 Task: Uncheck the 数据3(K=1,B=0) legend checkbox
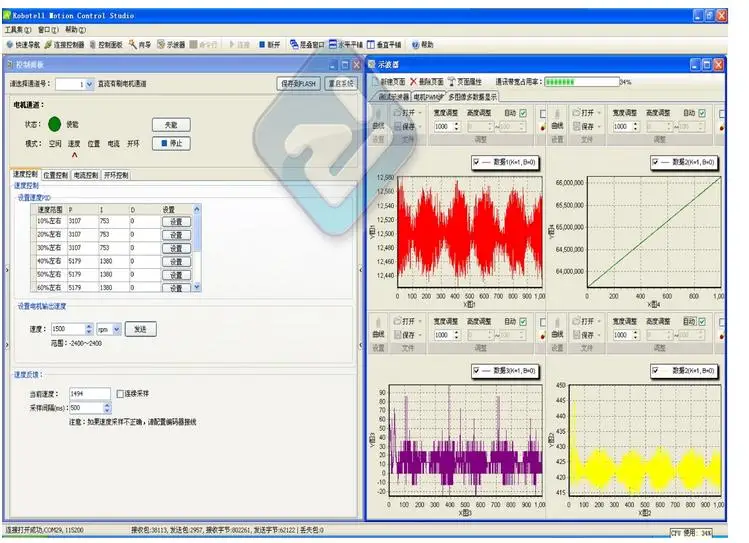476,371
